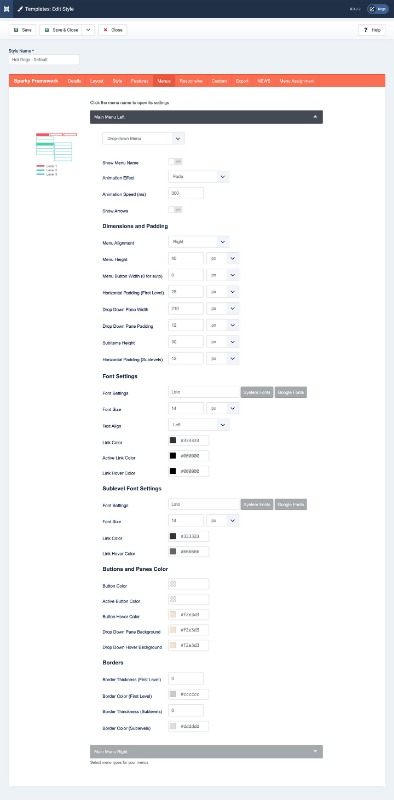Screen dimensions: 394x800
Task: Click the Button Hover Color swatch
Action: click(x=173, y=615)
